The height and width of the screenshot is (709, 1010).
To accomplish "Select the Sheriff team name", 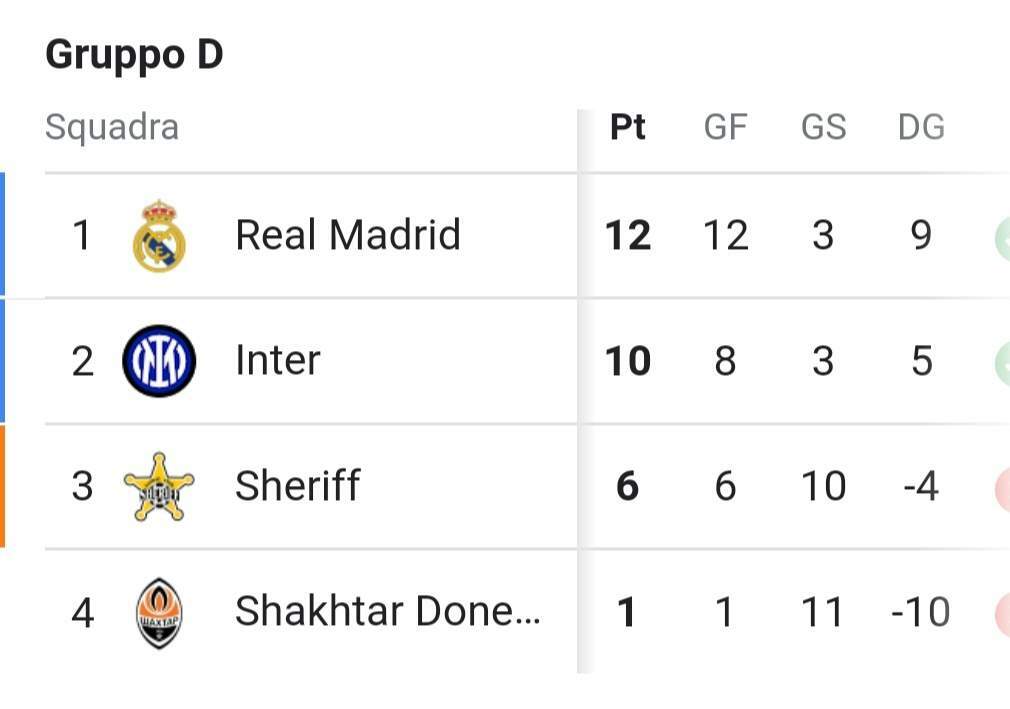I will pos(297,487).
